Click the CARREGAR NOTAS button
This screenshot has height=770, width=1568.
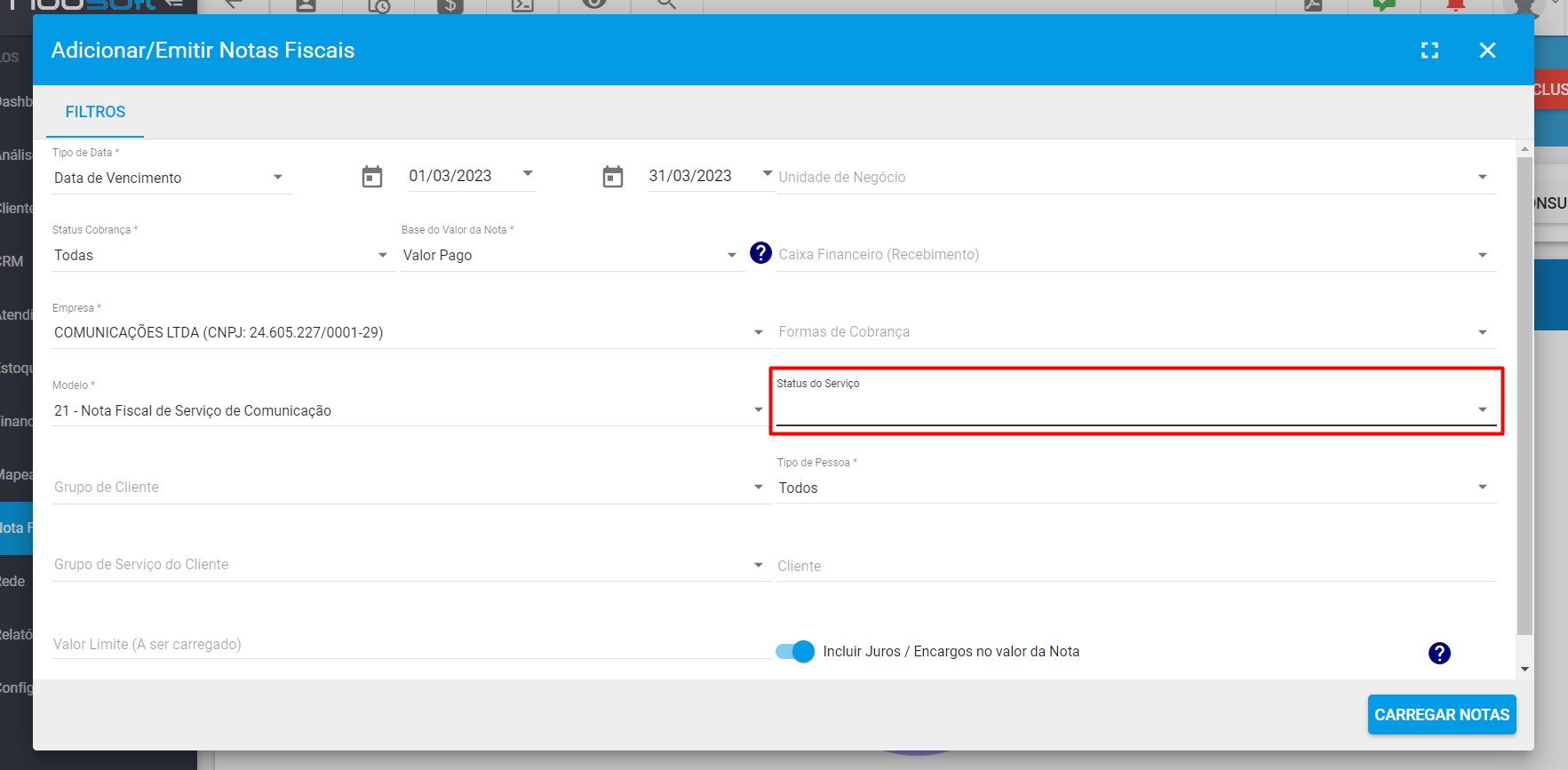click(x=1442, y=715)
